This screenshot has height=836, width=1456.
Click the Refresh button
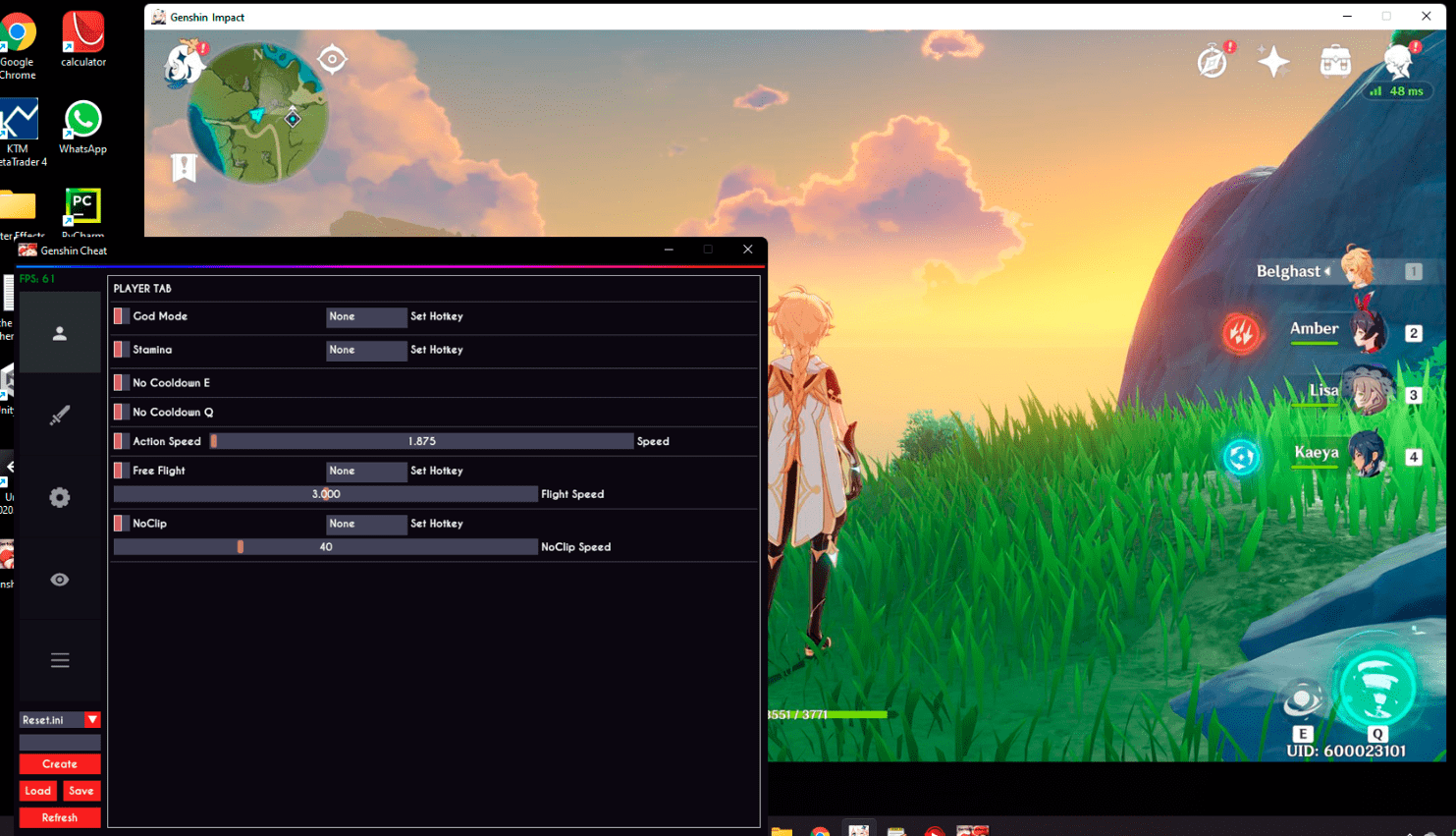(x=60, y=817)
